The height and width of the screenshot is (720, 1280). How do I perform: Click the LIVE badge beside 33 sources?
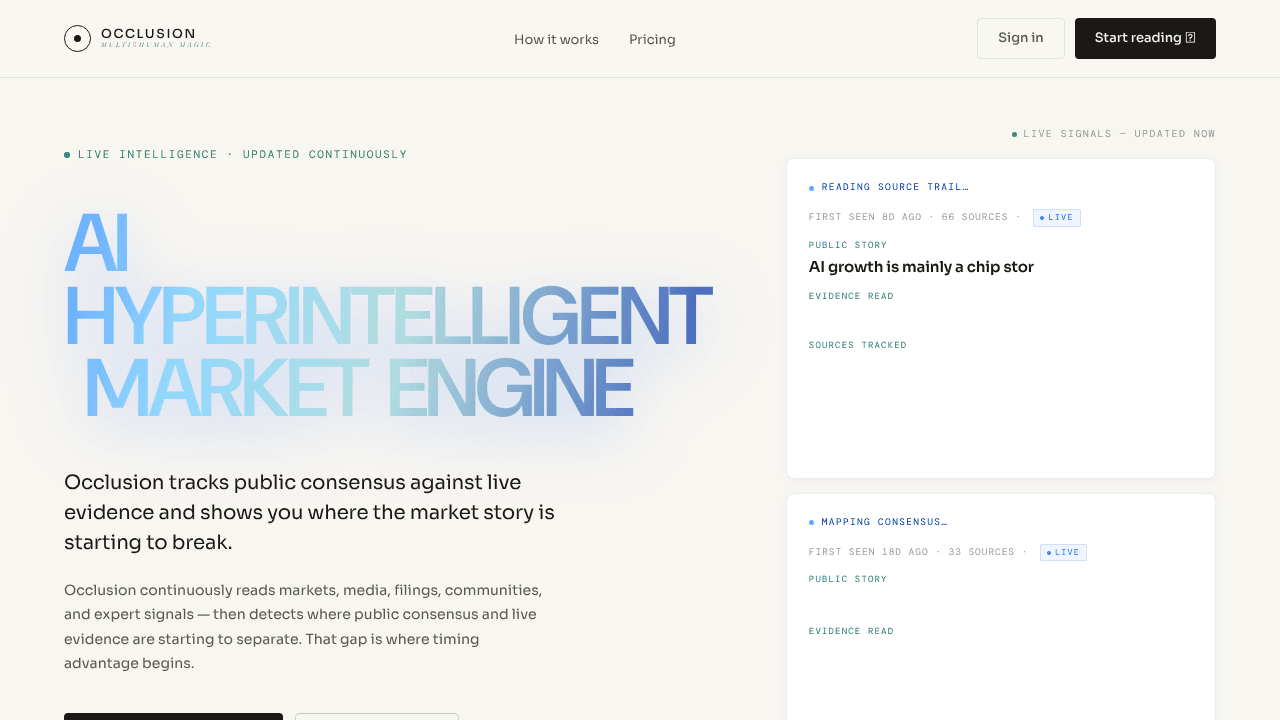pyautogui.click(x=1063, y=553)
